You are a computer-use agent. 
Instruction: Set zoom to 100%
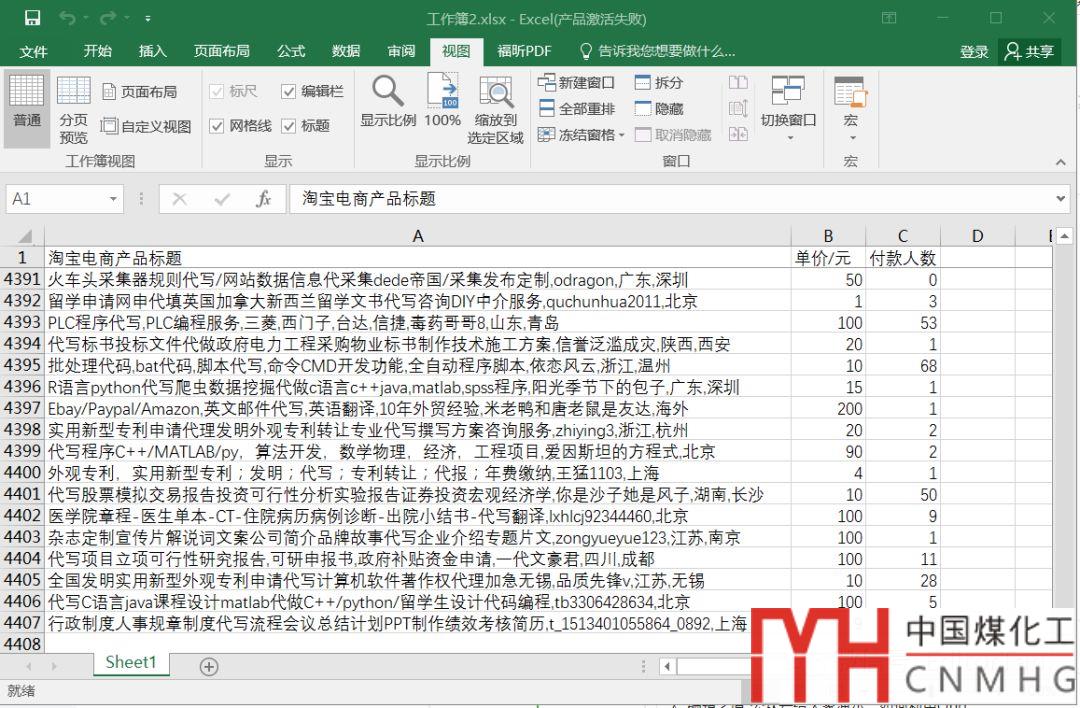click(442, 101)
